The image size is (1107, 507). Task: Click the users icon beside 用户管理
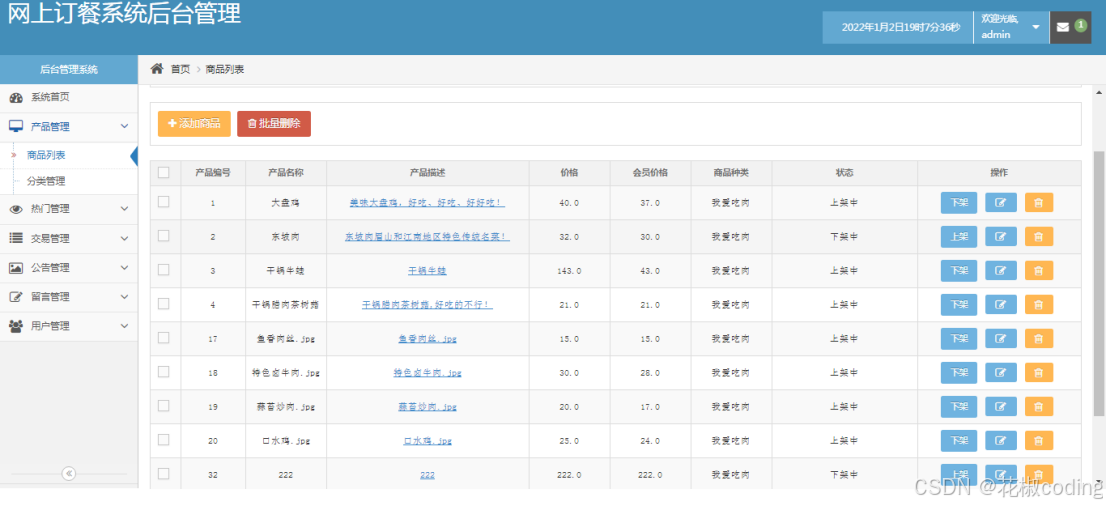16,326
